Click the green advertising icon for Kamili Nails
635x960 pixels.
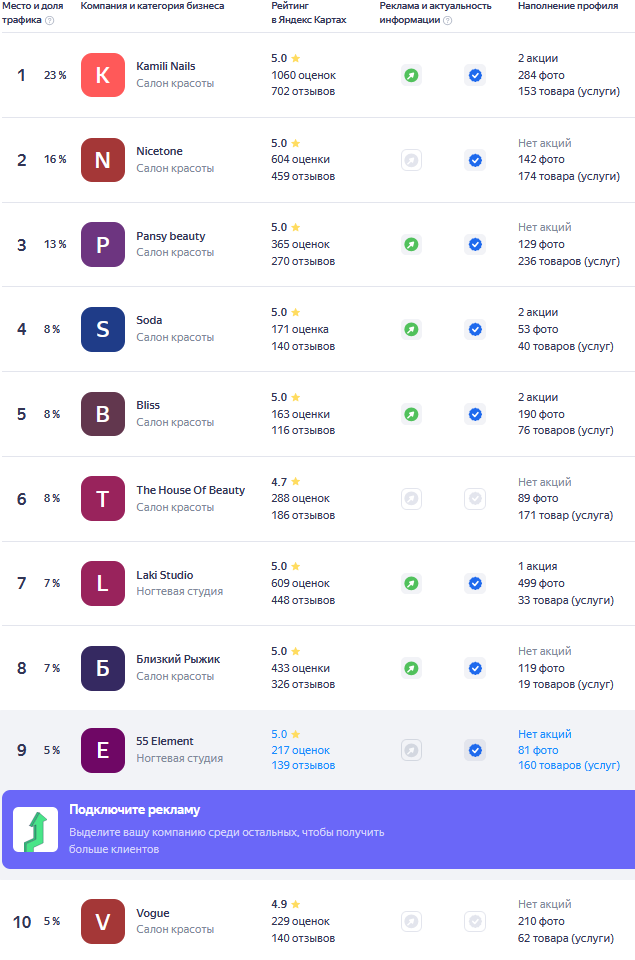tap(411, 75)
